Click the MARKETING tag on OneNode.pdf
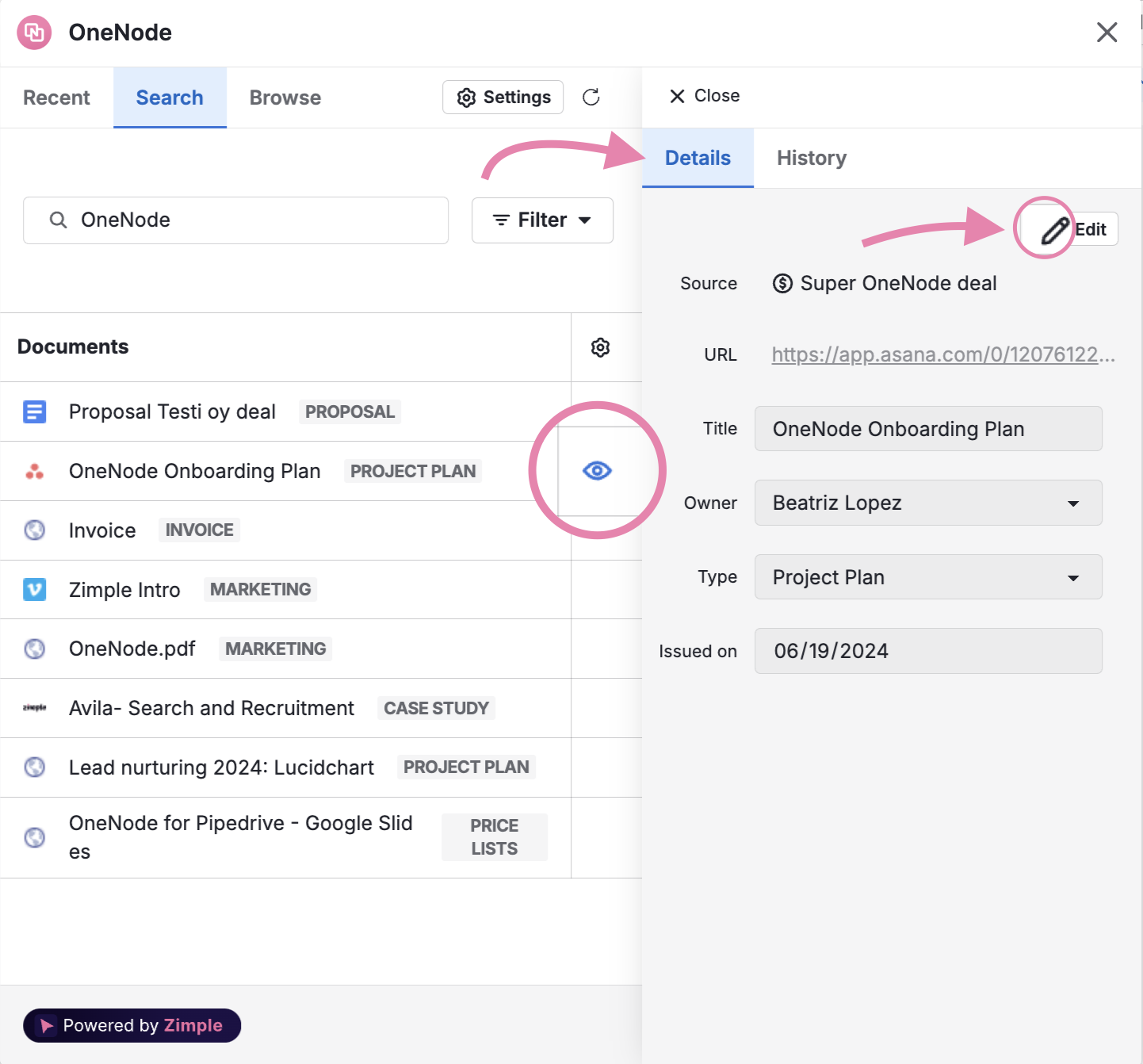The height and width of the screenshot is (1064, 1143). click(275, 649)
